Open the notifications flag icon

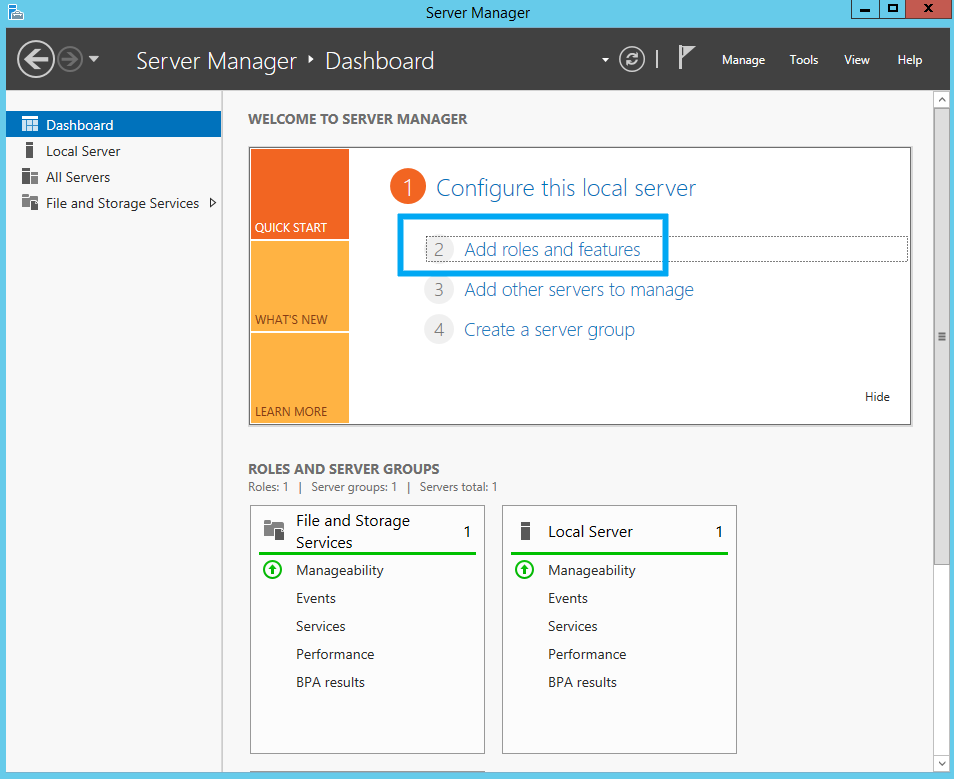coord(686,58)
